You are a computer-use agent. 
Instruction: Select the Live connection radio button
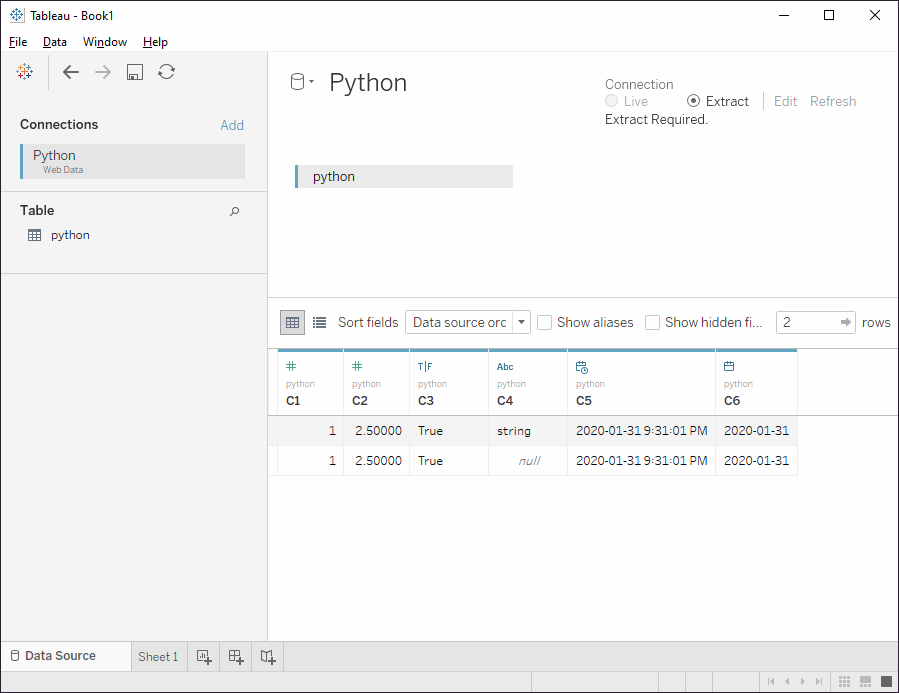612,101
